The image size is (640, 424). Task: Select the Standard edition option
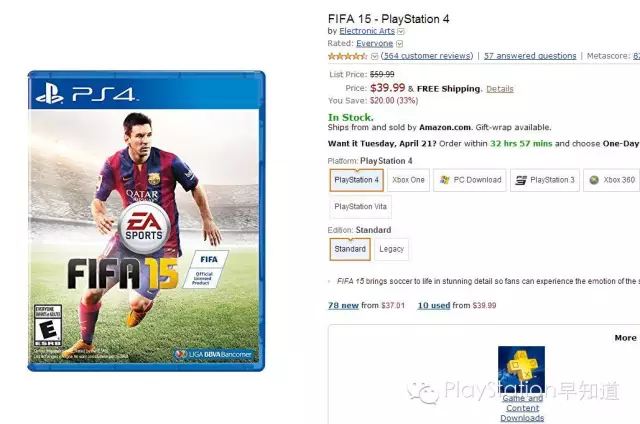point(350,249)
